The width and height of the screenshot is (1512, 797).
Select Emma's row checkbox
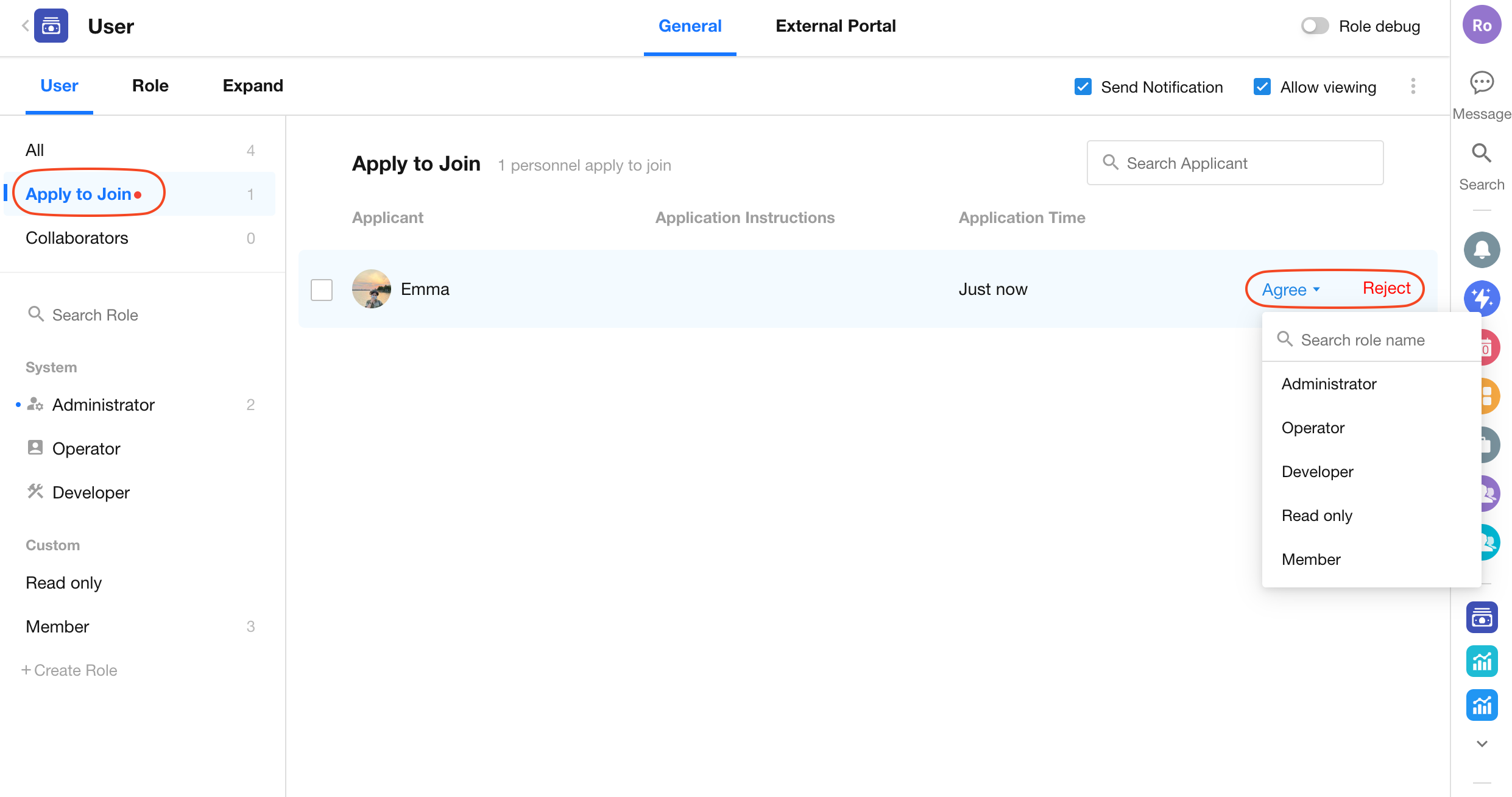click(x=322, y=289)
